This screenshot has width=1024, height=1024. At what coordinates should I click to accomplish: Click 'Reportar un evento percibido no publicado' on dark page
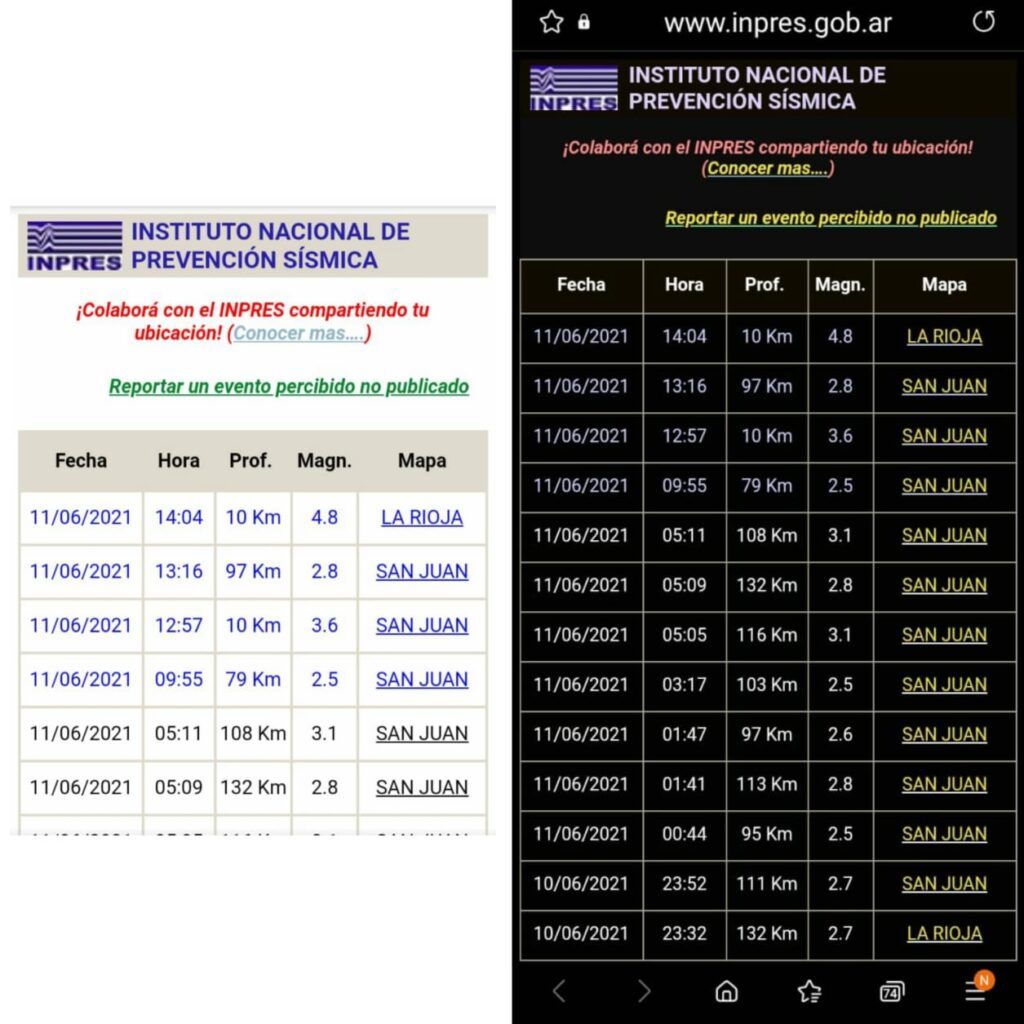[831, 218]
